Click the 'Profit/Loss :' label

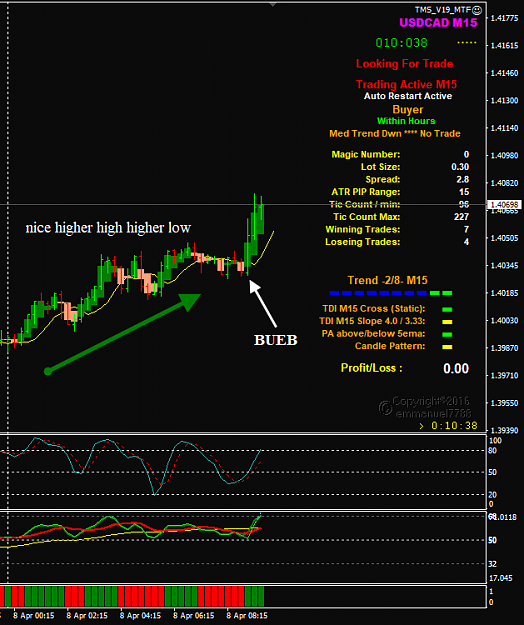pyautogui.click(x=371, y=368)
